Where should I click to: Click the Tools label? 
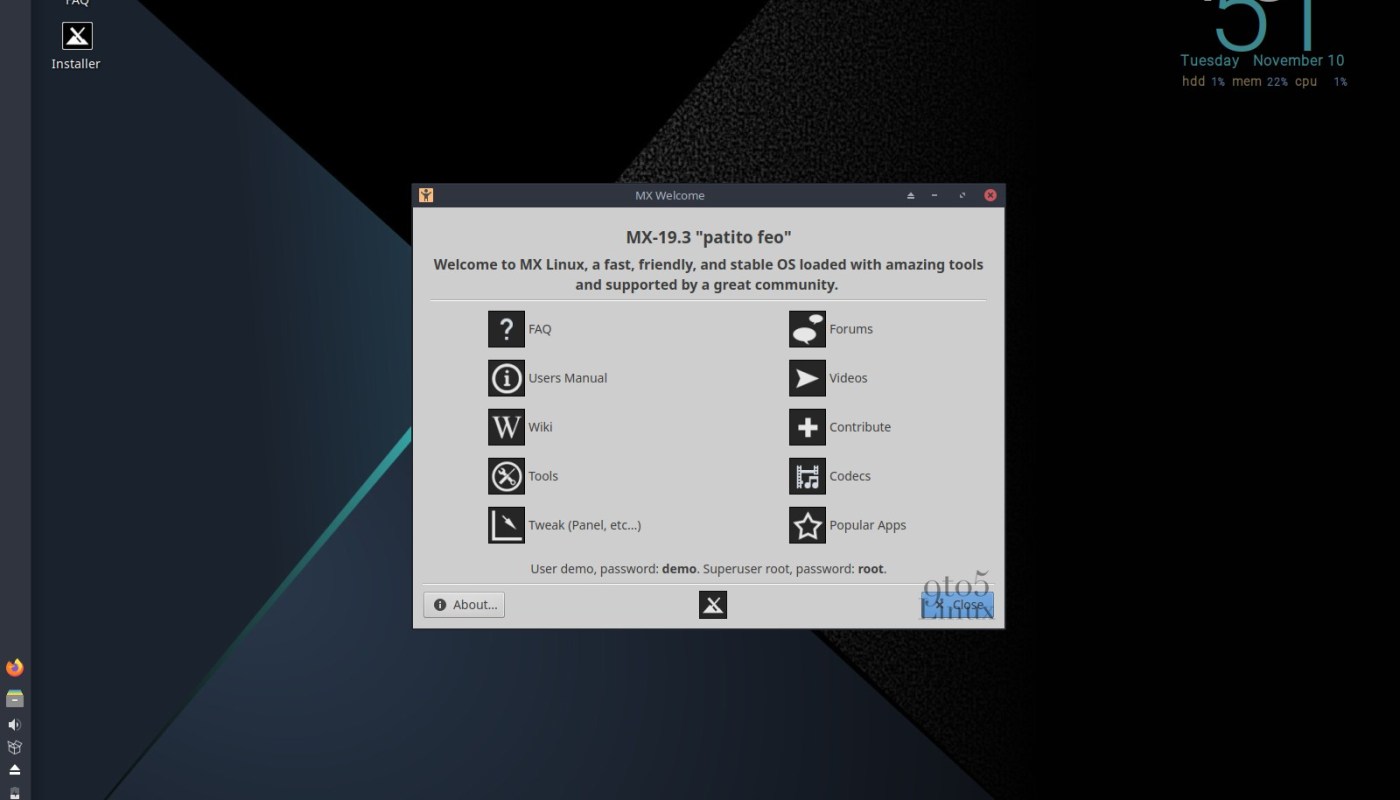tap(543, 476)
